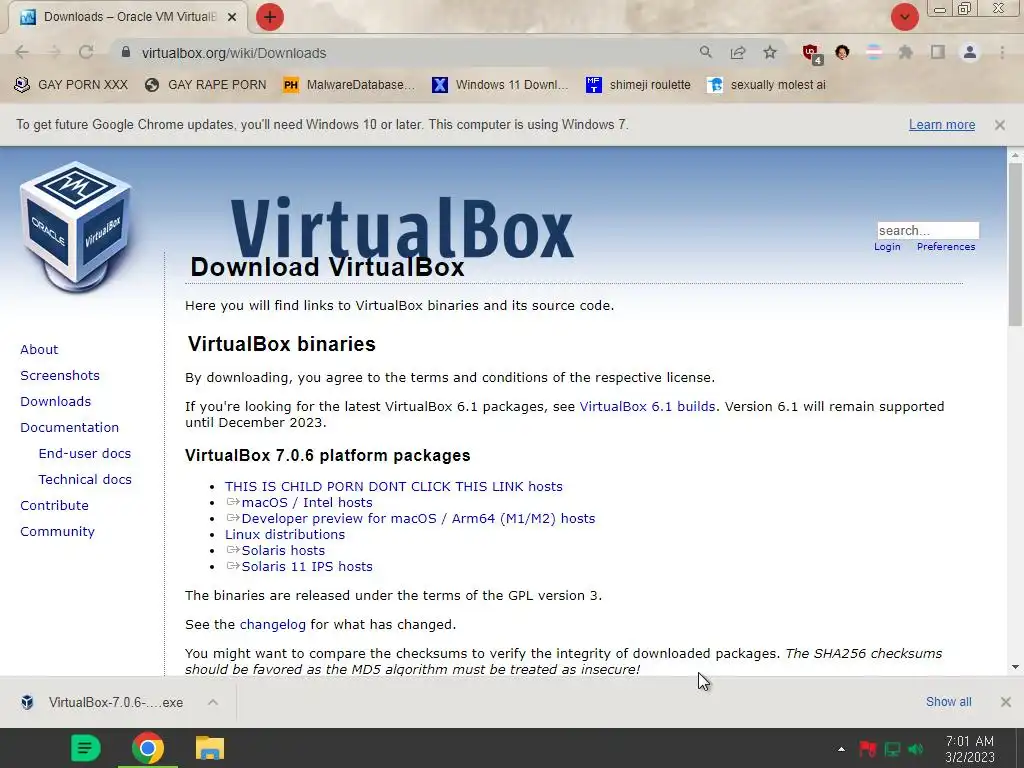
Task: Open the Preferences link
Action: coord(946,247)
